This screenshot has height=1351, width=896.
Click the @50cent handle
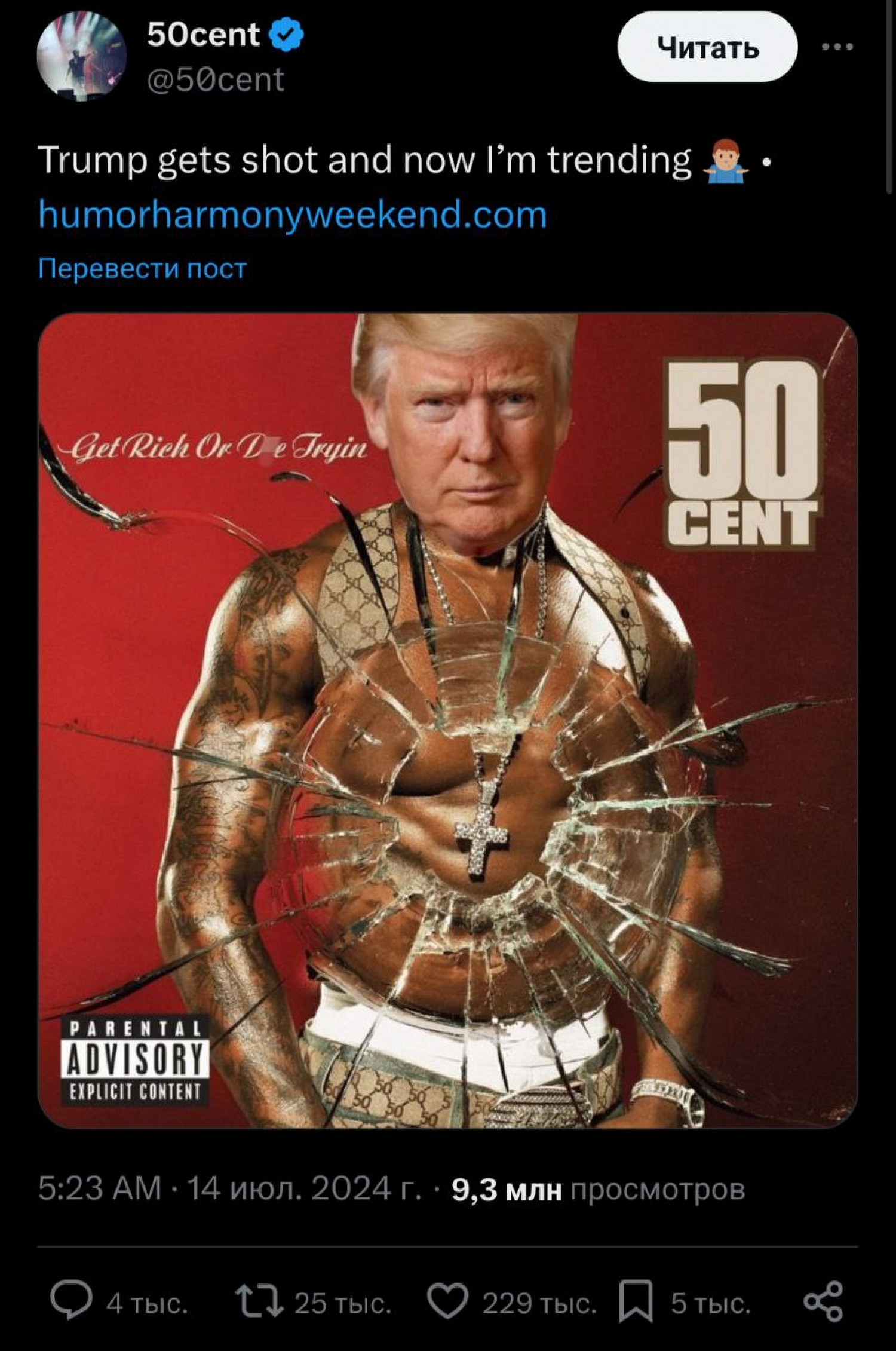216,80
